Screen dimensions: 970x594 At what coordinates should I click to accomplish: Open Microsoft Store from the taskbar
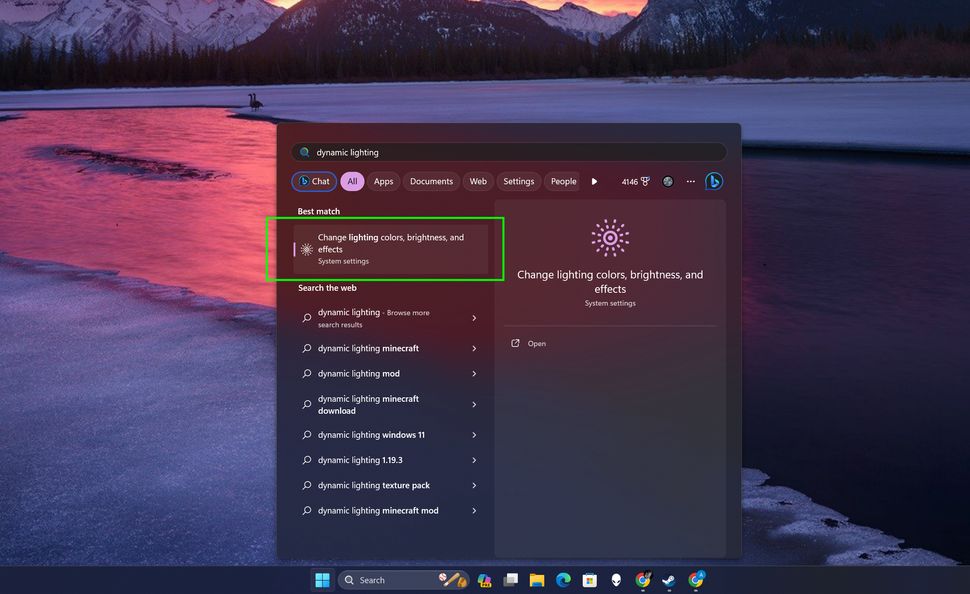pyautogui.click(x=588, y=579)
